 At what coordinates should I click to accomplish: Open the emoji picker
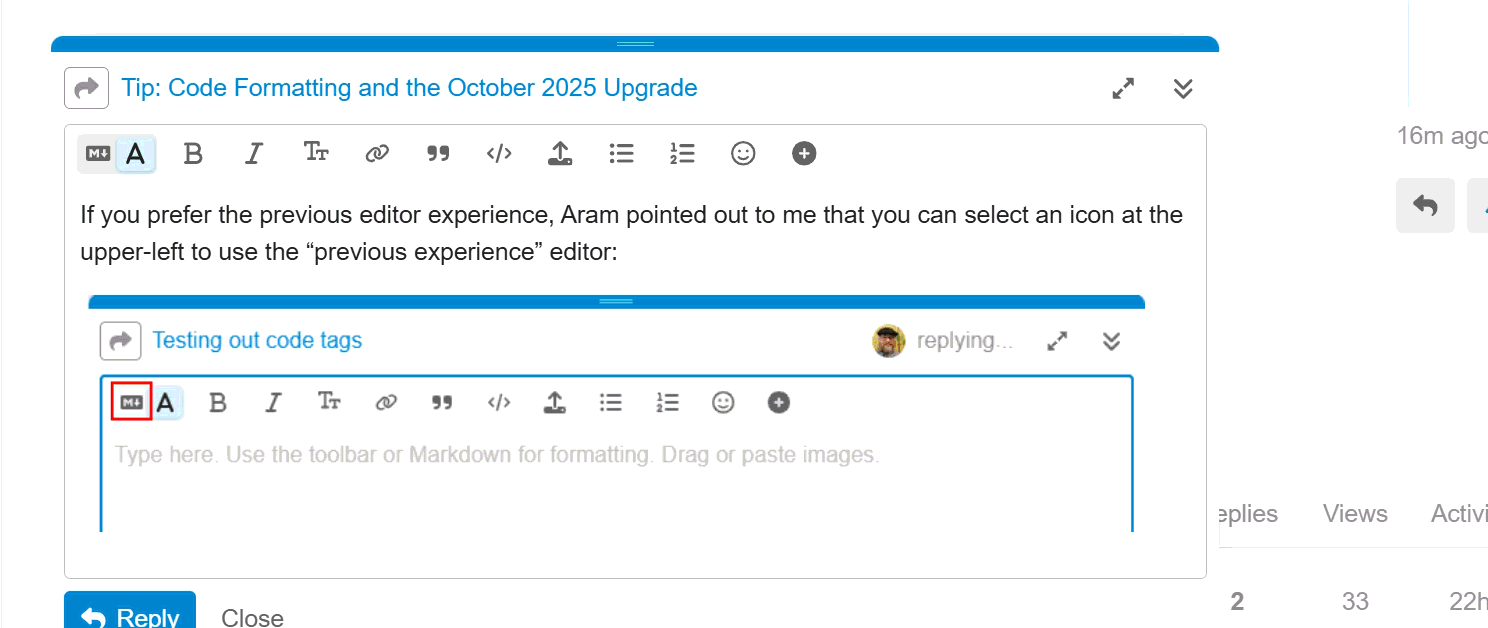pos(743,154)
